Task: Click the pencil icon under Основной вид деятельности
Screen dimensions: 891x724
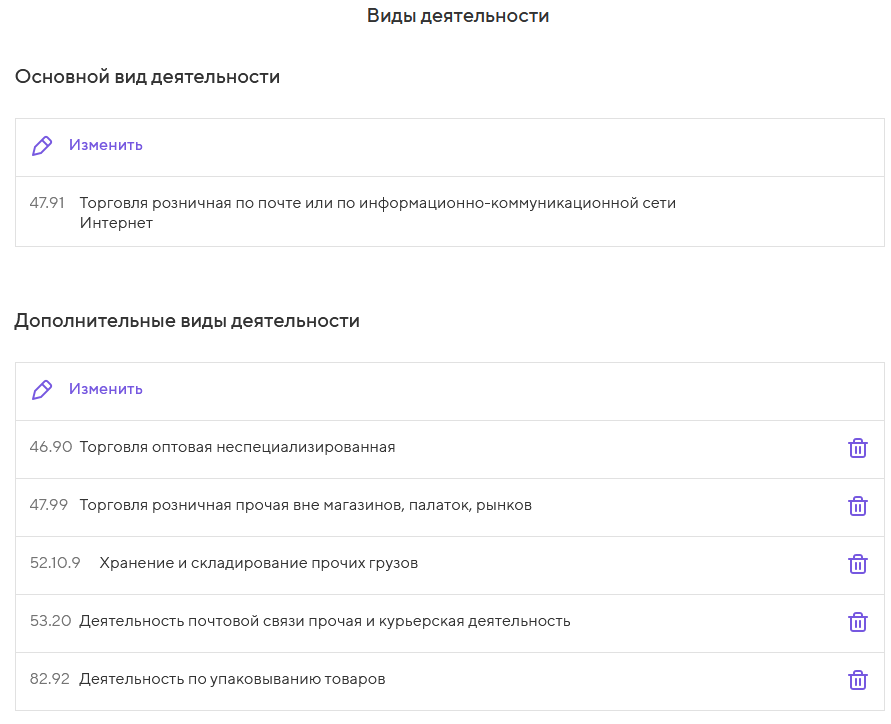Action: [42, 146]
